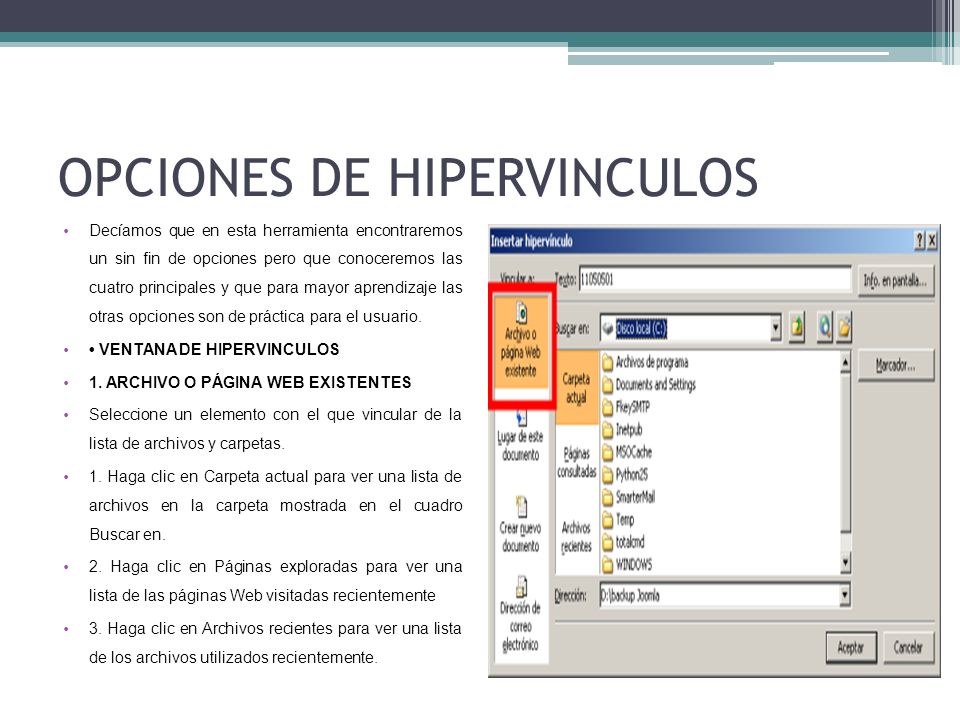Open the Páginas consultadas tab

coord(577,462)
